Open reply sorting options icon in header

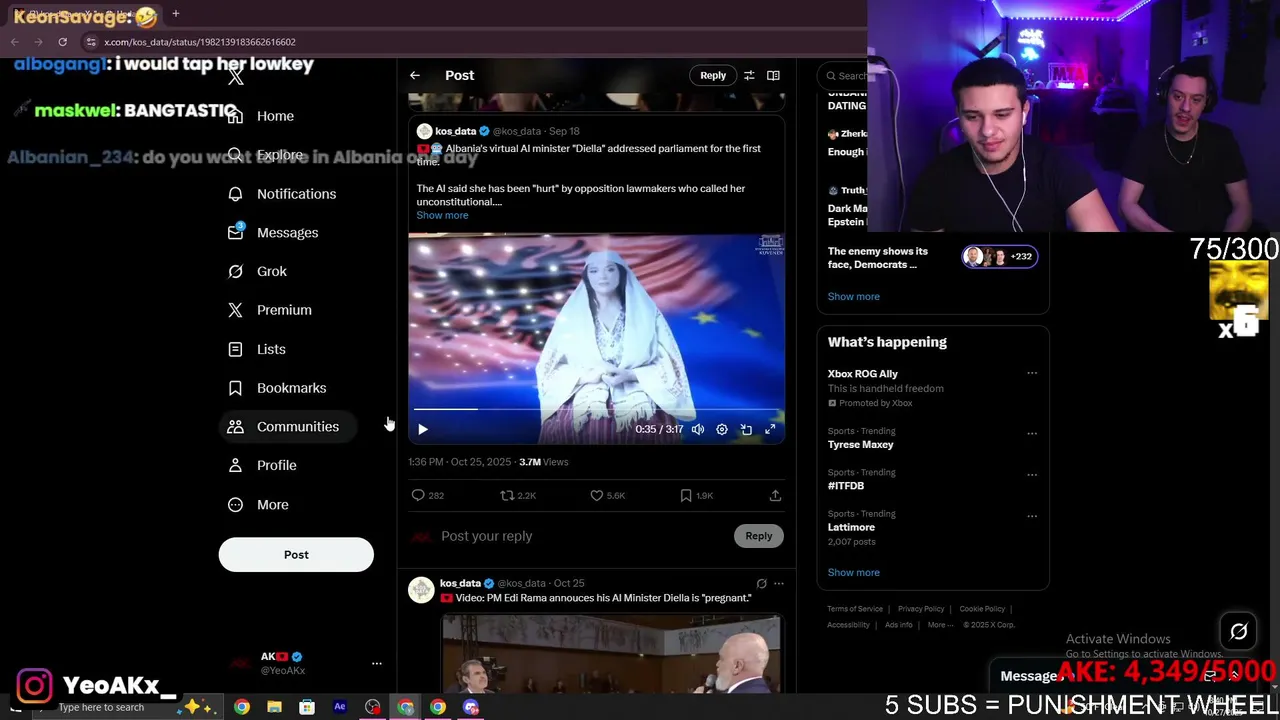coord(749,75)
